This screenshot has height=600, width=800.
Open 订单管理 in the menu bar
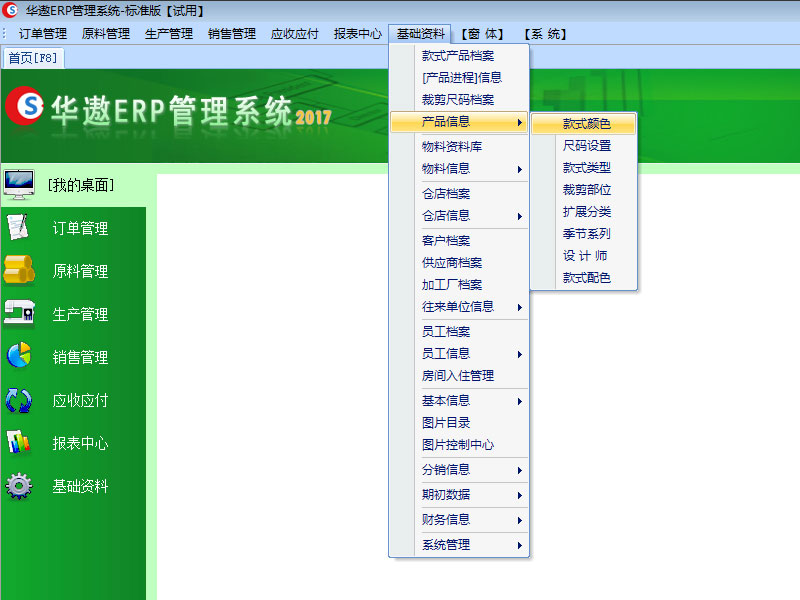(x=43, y=34)
